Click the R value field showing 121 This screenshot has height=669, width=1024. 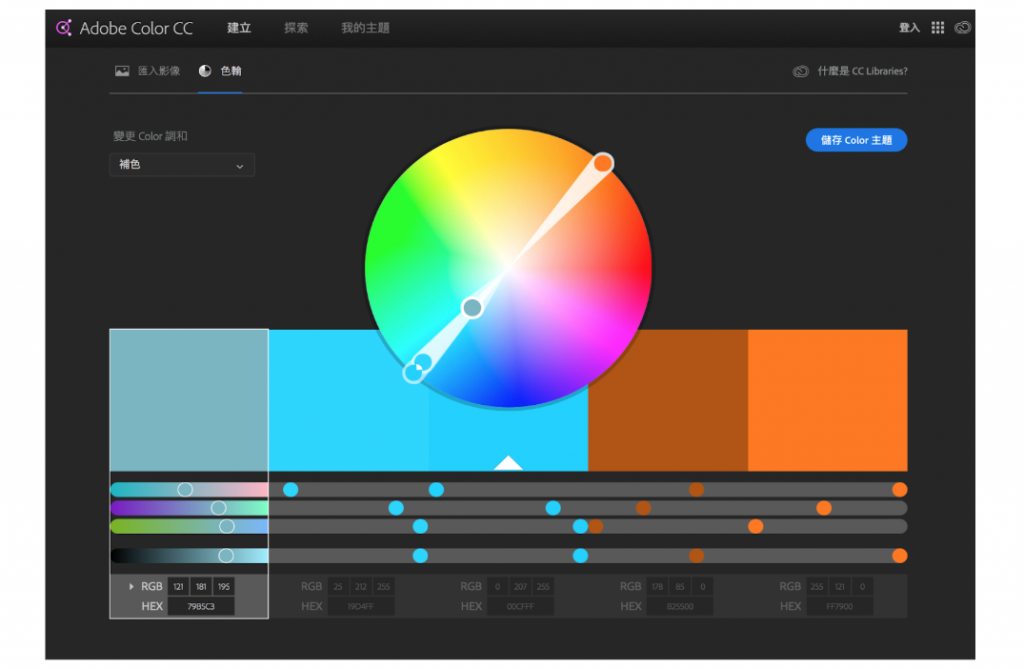coord(178,587)
